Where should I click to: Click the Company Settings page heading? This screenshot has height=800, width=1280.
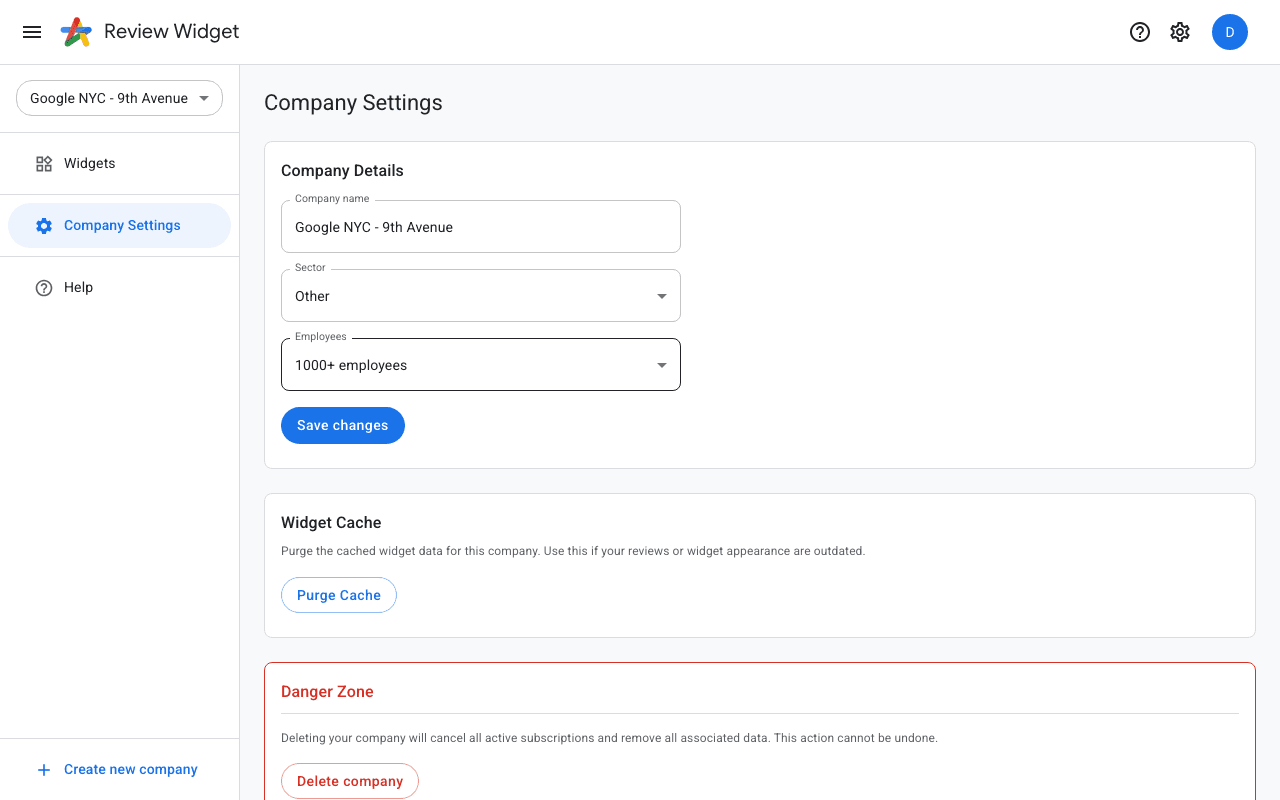(x=353, y=103)
